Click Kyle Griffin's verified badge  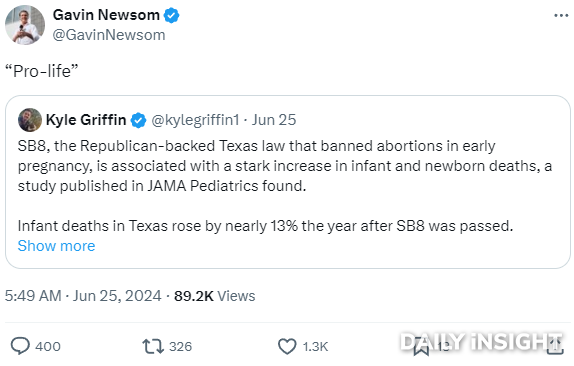[138, 120]
